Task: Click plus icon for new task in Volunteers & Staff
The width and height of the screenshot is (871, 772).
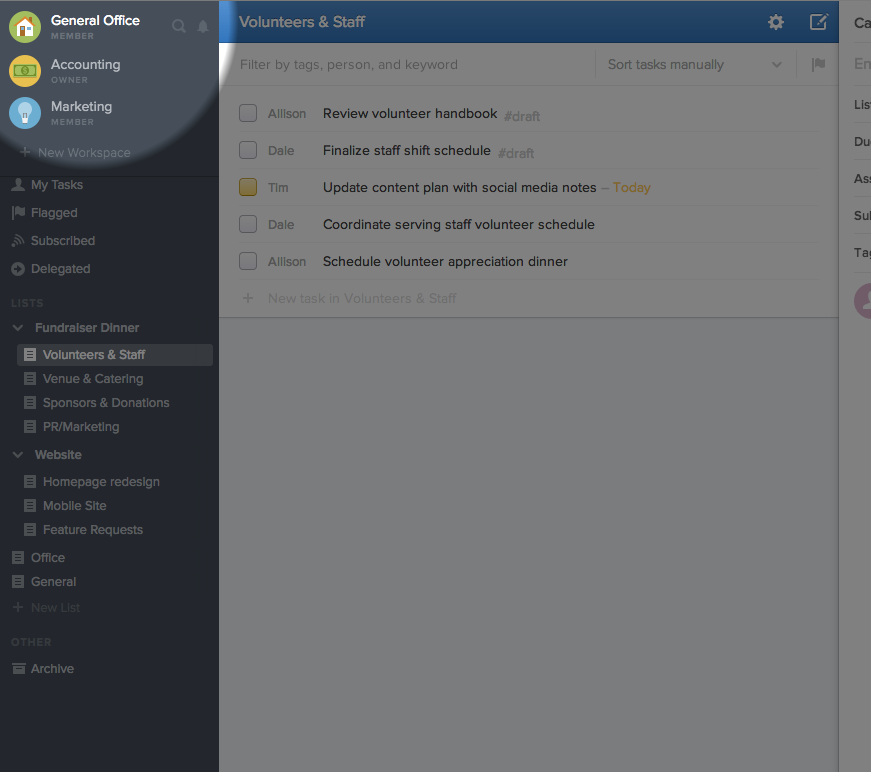Action: pos(248,298)
